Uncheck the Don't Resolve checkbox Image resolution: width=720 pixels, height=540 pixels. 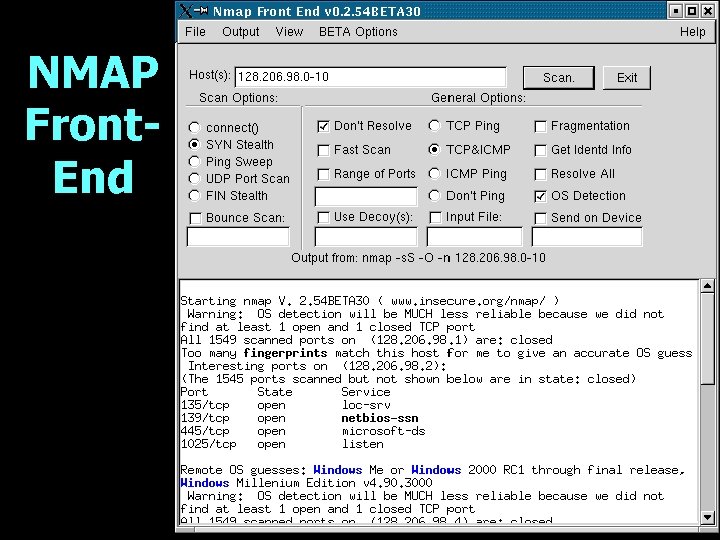pyautogui.click(x=323, y=126)
